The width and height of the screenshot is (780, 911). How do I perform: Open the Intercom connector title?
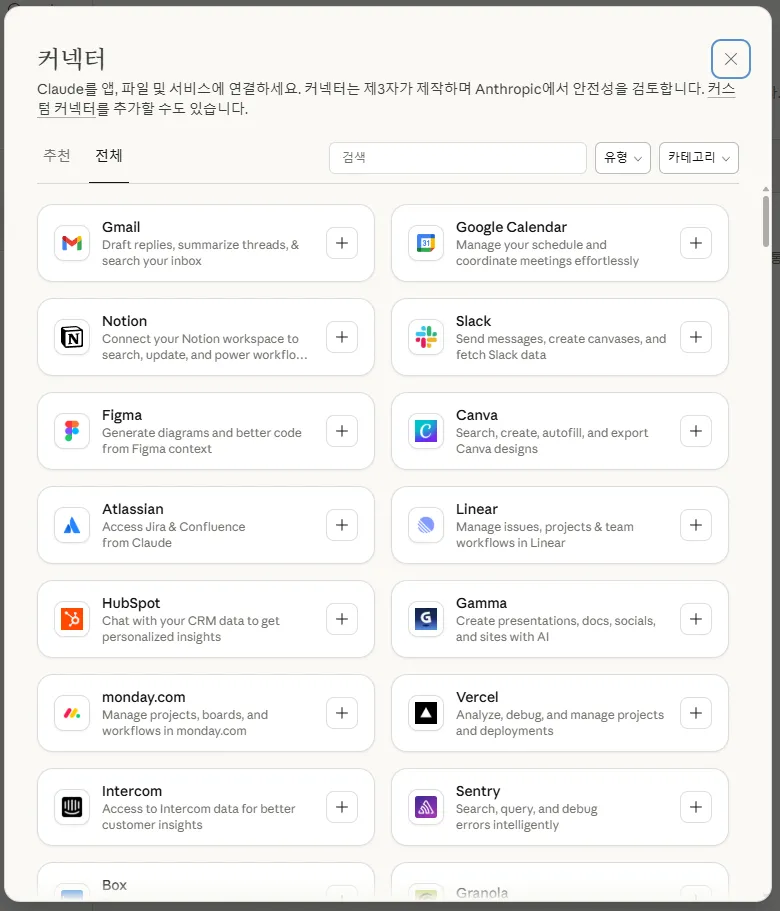(x=132, y=791)
